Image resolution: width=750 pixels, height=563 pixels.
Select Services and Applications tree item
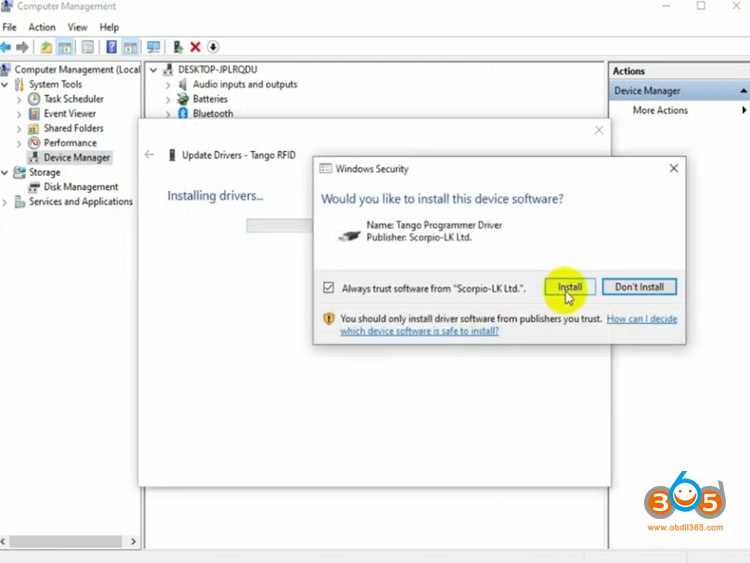click(x=81, y=202)
